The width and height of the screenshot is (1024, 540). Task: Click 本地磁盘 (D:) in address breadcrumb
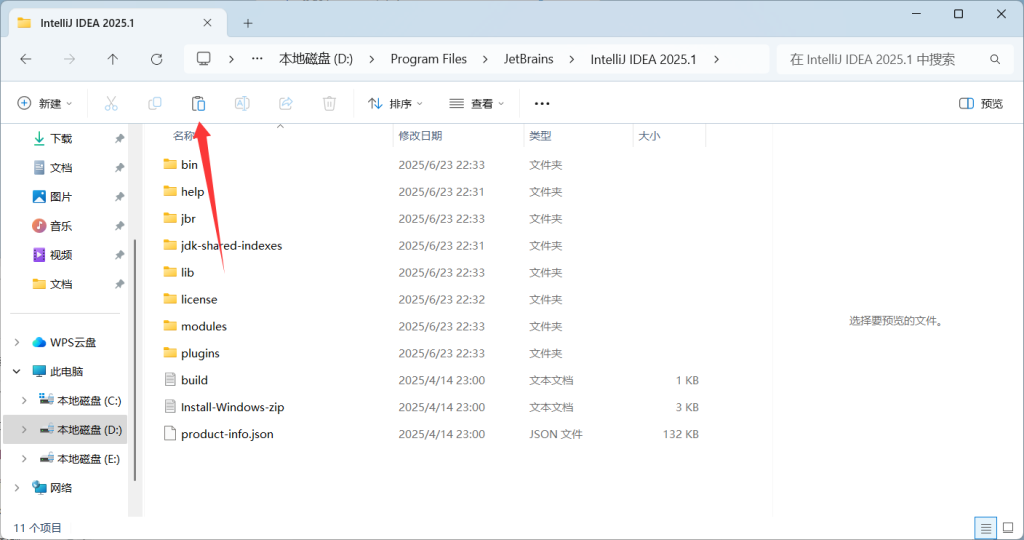pyautogui.click(x=316, y=59)
